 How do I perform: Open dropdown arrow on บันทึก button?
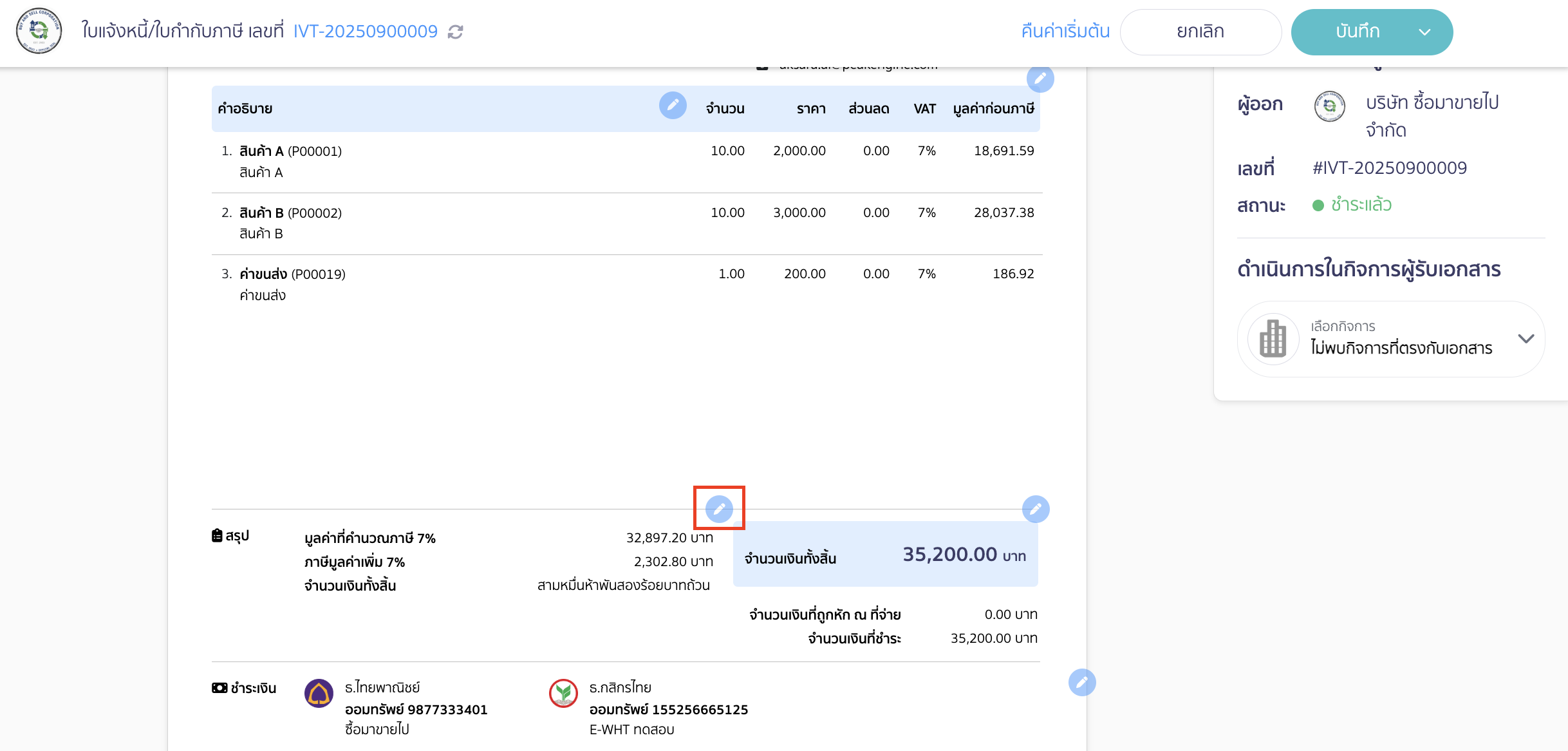click(1424, 32)
